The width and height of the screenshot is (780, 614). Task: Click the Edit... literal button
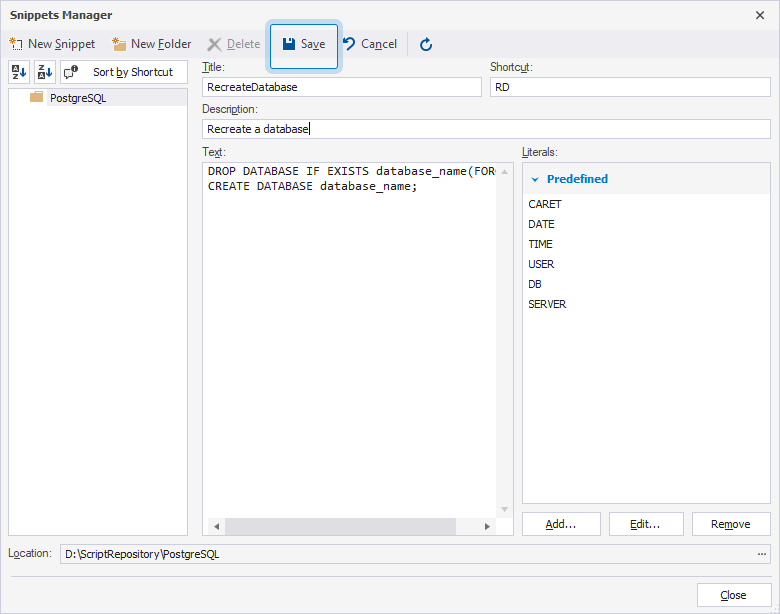point(646,524)
